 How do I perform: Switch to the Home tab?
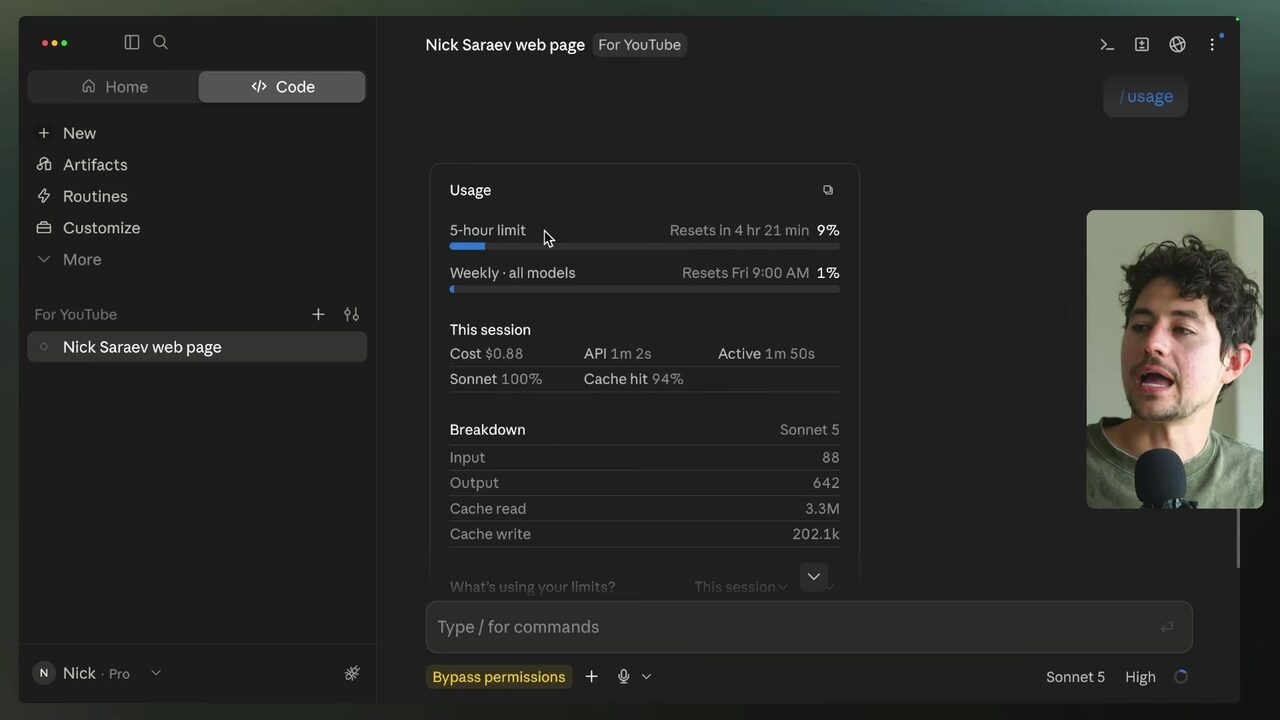coord(114,87)
